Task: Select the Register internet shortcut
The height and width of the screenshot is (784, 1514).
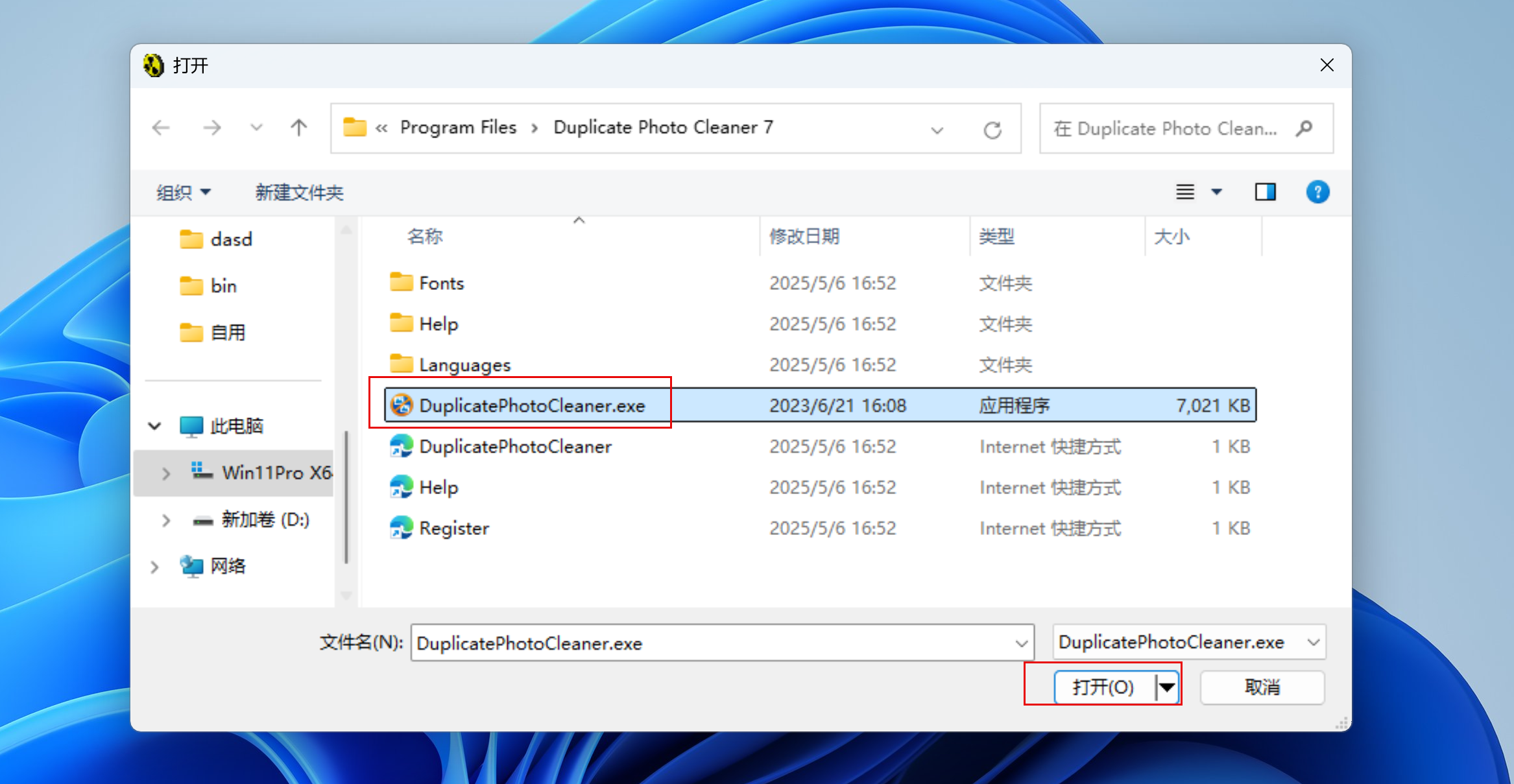Action: pyautogui.click(x=453, y=529)
